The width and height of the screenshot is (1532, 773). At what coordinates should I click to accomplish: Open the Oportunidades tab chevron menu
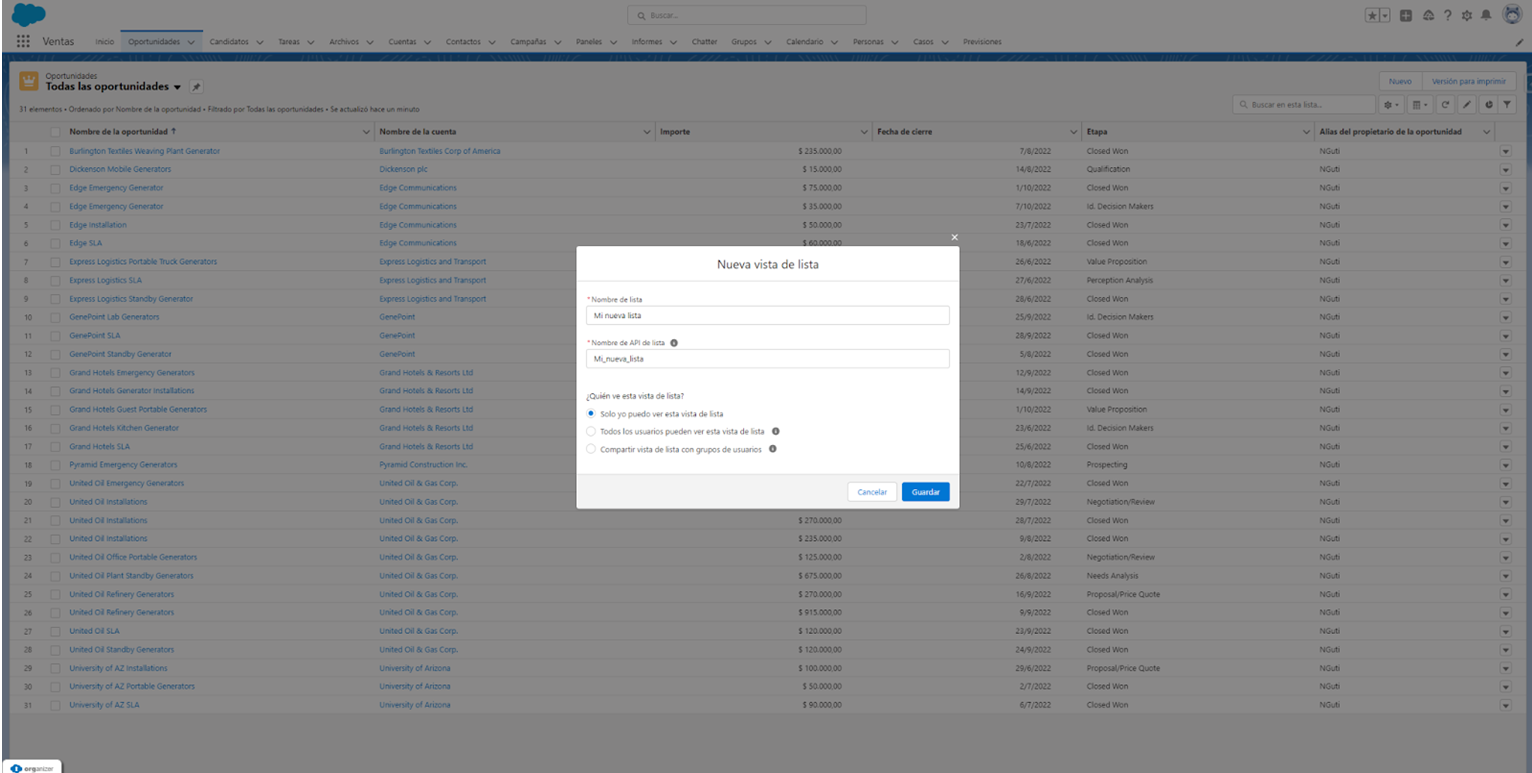coord(191,42)
